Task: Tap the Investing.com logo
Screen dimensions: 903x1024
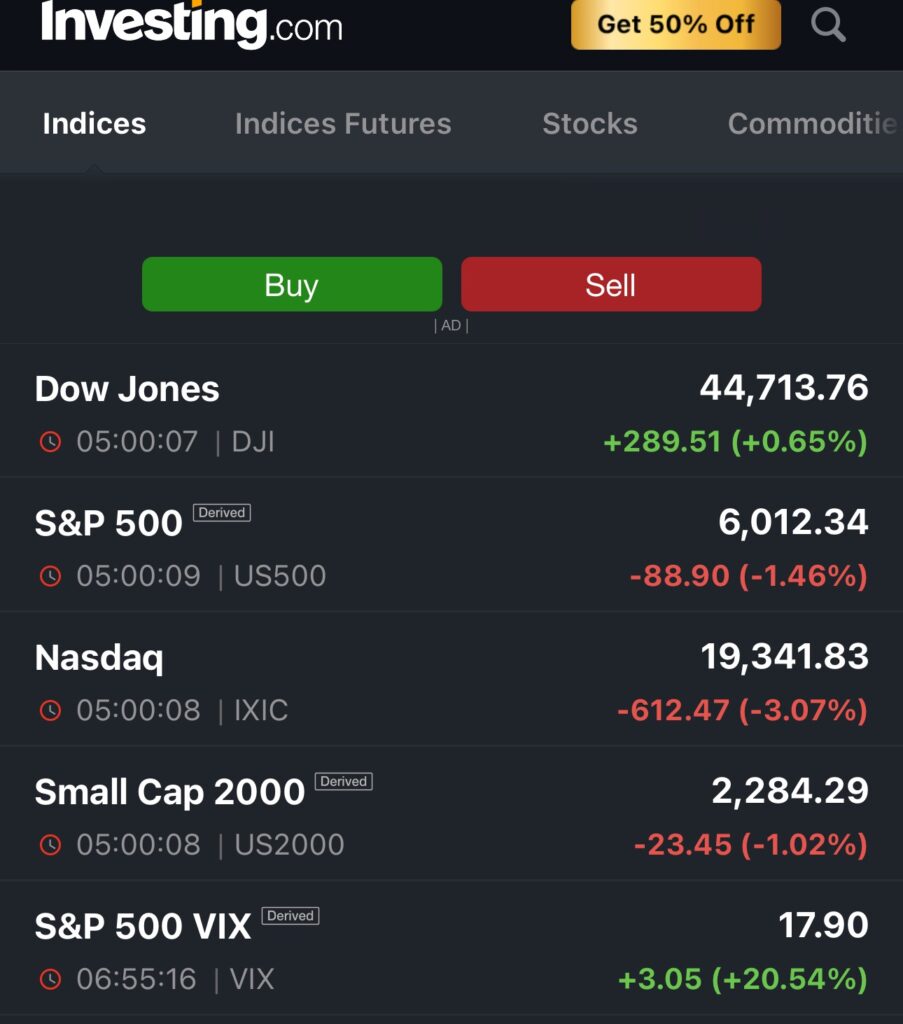Action: [x=191, y=24]
